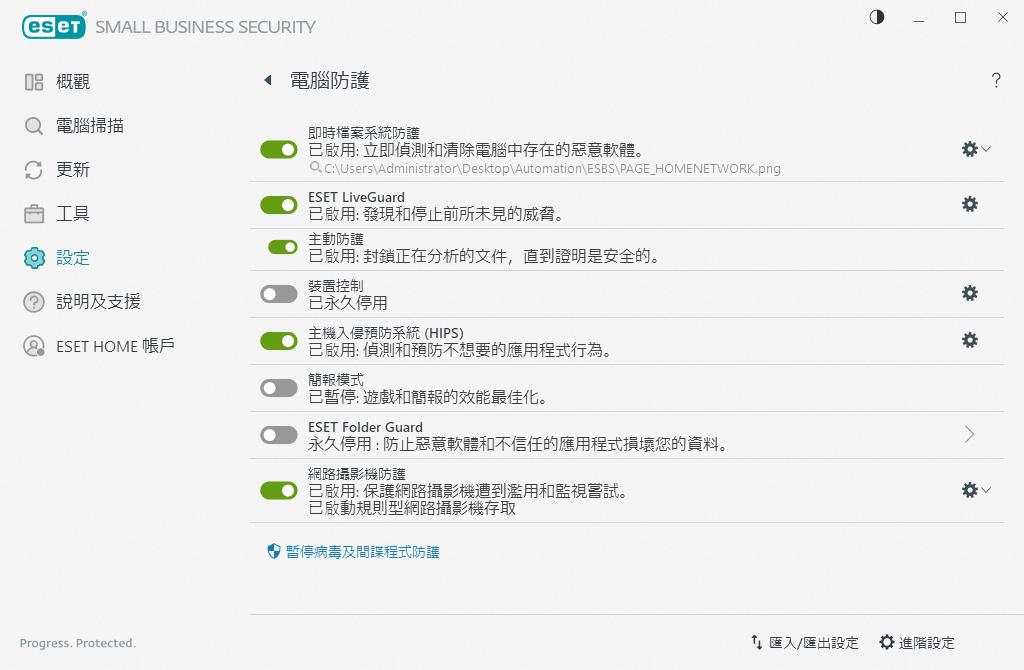Click the shield icon beside 暫停病毒及間諜程式防護
Screen dimensions: 1024x670
click(274, 551)
